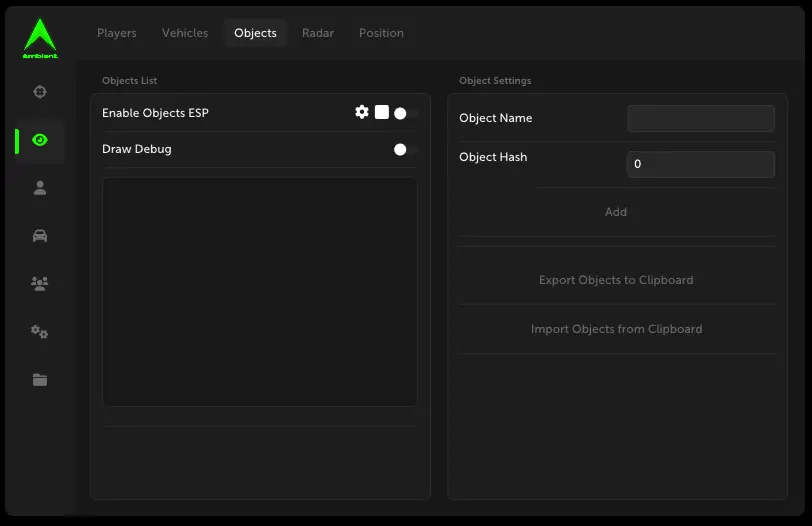Open the Position tab
The image size is (812, 526).
[x=381, y=33]
